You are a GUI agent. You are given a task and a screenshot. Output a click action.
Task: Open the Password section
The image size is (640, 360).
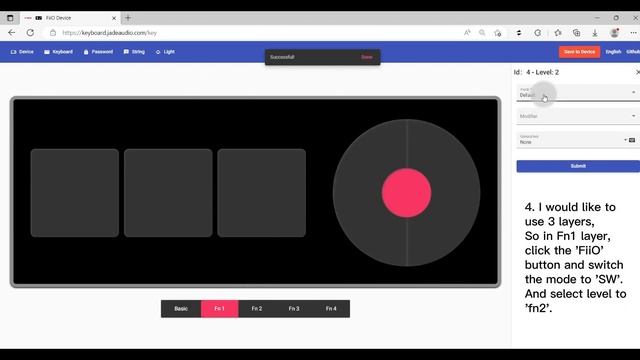(x=98, y=52)
